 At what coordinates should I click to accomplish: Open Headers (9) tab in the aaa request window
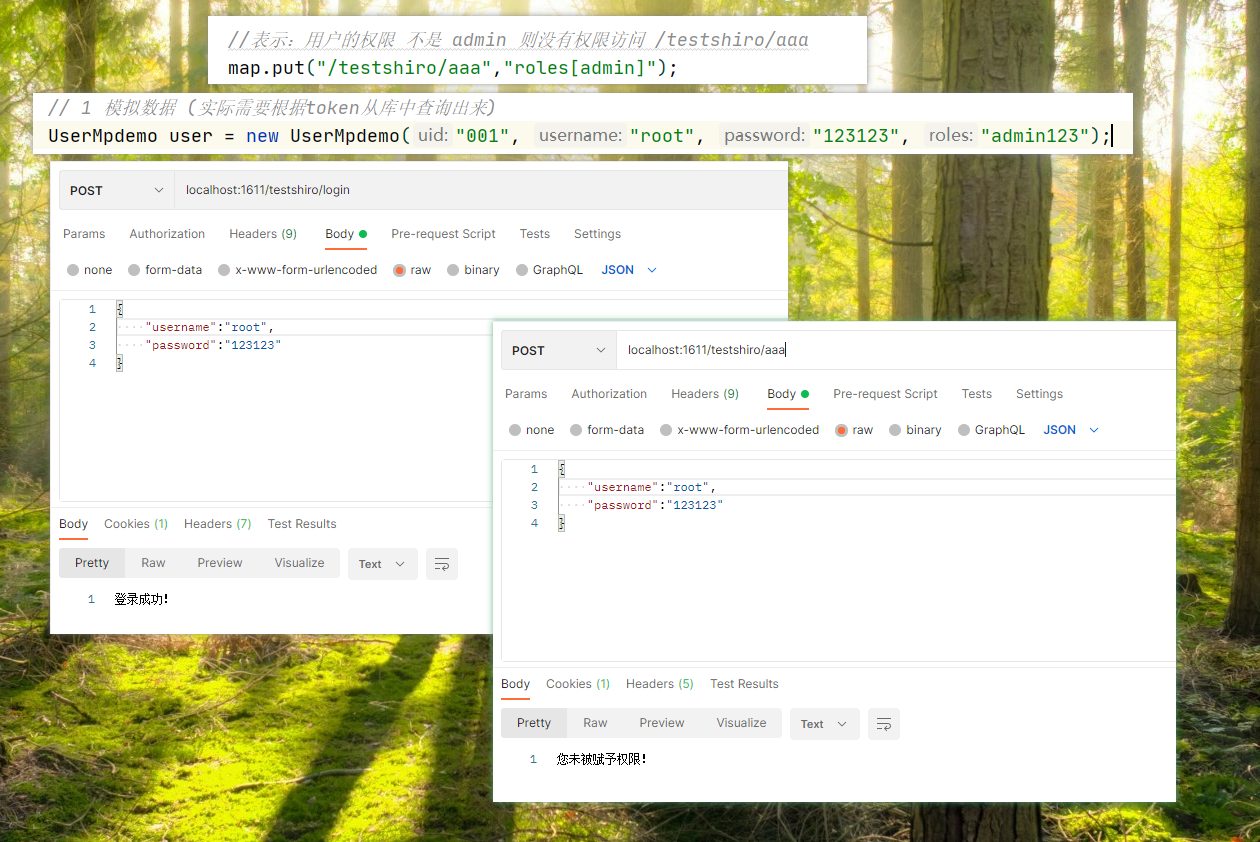click(705, 394)
